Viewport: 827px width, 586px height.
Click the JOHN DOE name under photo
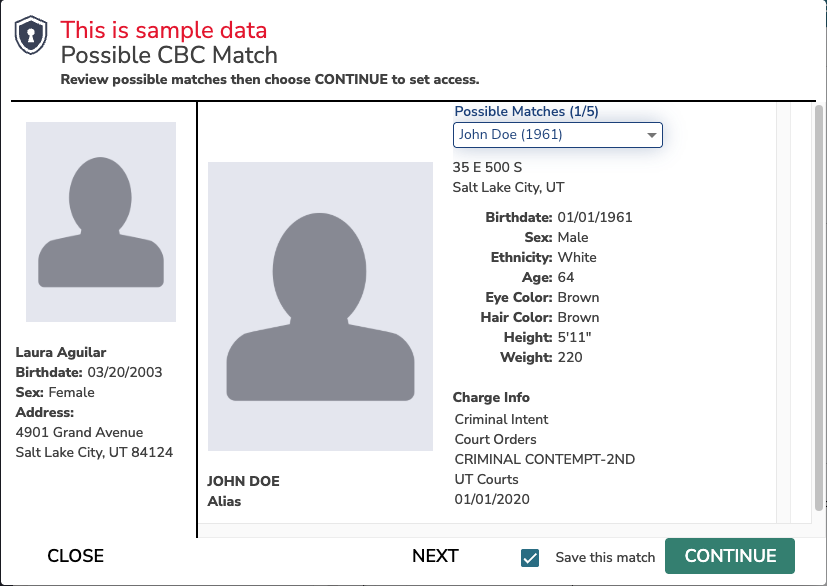pyautogui.click(x=243, y=481)
